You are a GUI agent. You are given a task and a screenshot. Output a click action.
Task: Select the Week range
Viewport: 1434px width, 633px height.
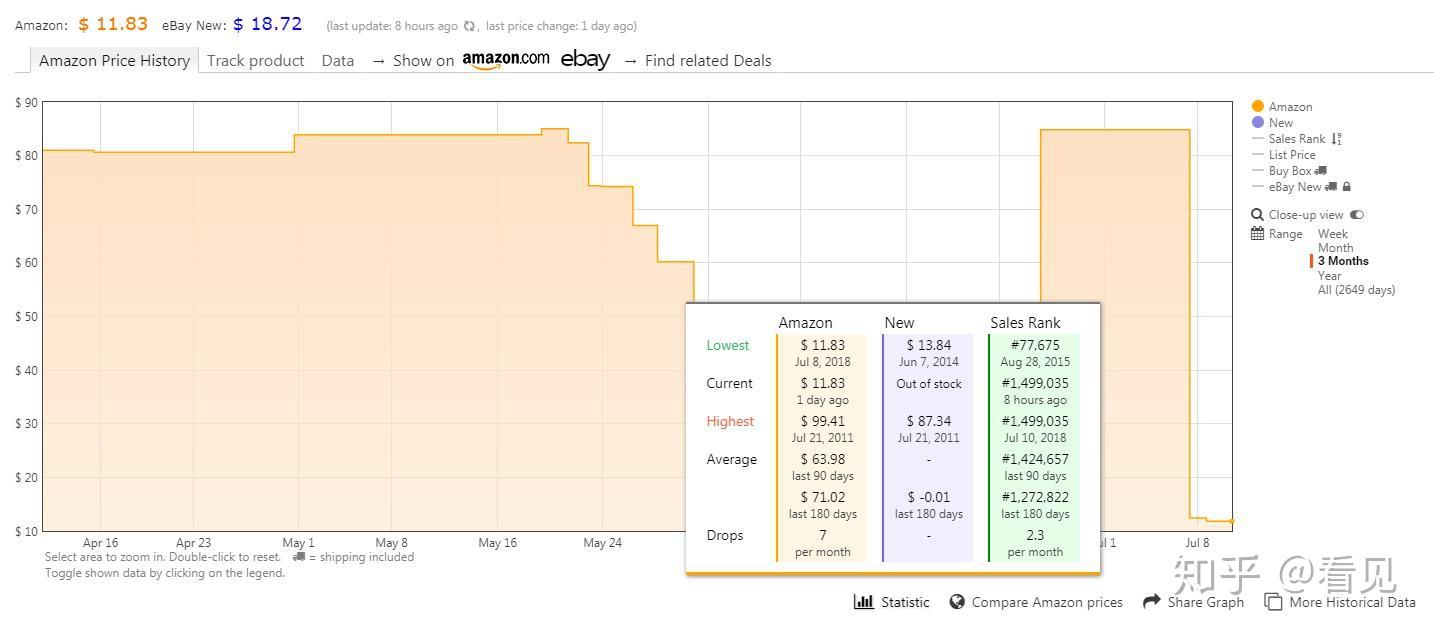pyautogui.click(x=1332, y=234)
